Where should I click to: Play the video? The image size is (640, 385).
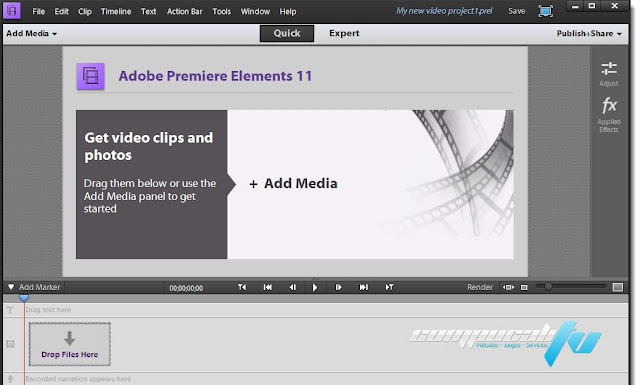pyautogui.click(x=315, y=287)
